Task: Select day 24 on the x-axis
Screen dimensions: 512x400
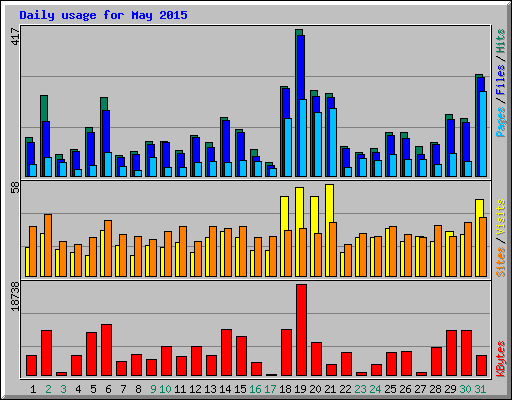Action: tap(375, 389)
